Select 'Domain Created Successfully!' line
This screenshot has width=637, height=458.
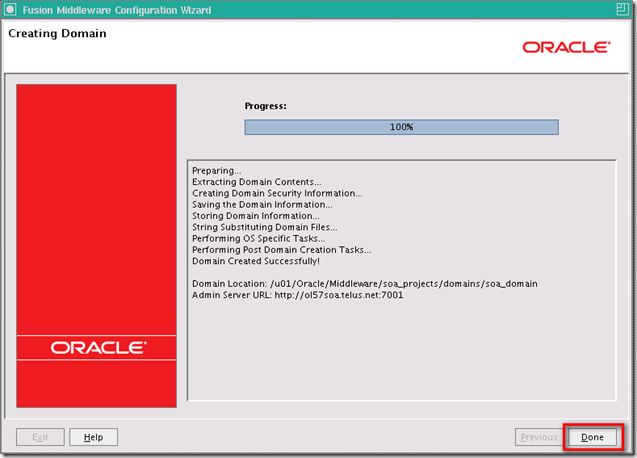(256, 261)
